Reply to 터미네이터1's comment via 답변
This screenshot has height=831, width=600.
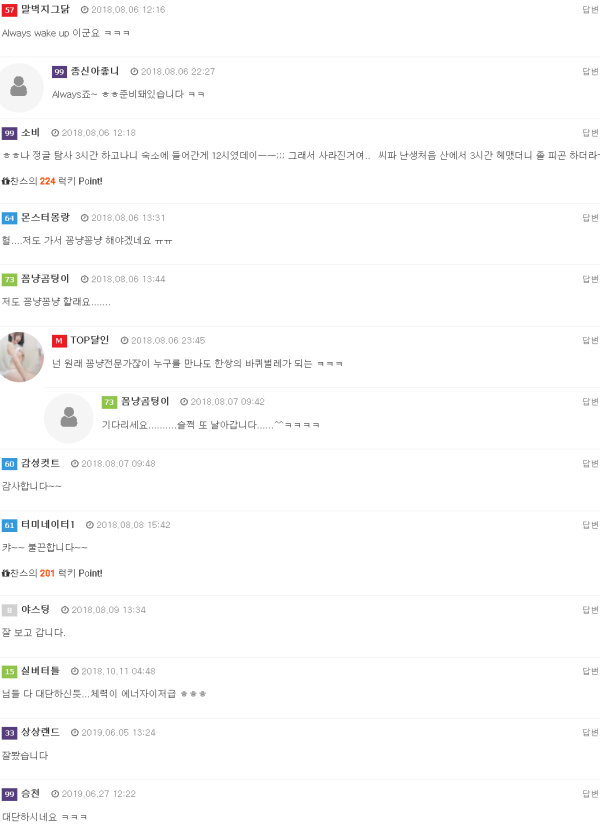click(x=590, y=525)
